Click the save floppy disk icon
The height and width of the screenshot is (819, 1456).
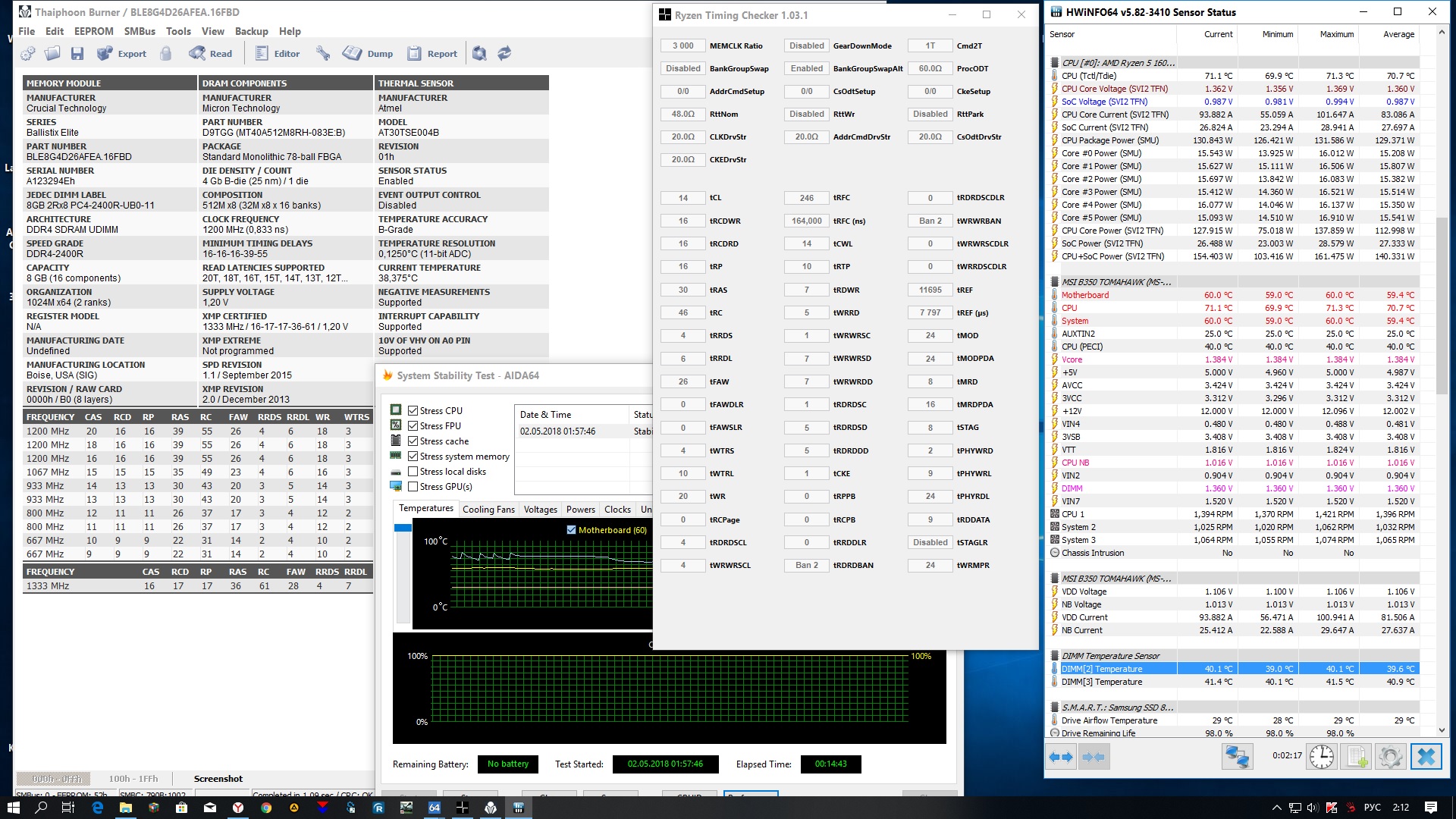(77, 54)
